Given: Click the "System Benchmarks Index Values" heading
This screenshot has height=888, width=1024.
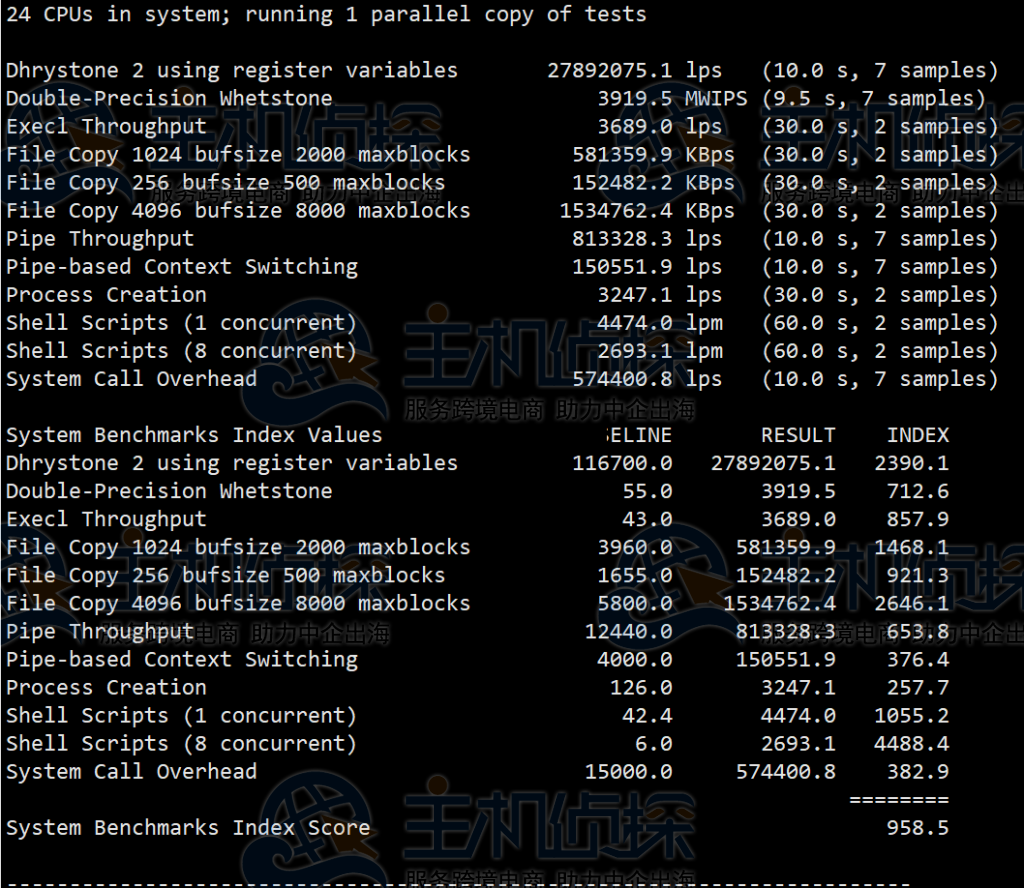Looking at the screenshot, I should (x=194, y=435).
